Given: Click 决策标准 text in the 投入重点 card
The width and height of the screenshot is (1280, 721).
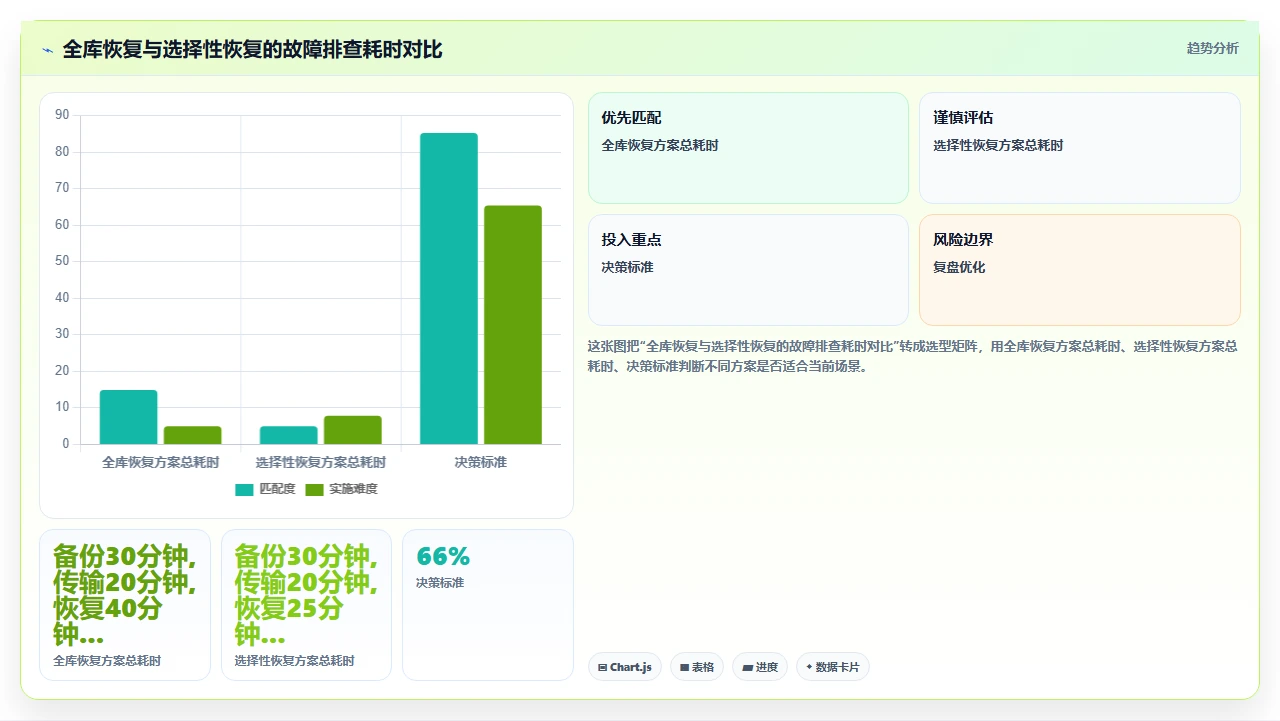Looking at the screenshot, I should coord(628,267).
